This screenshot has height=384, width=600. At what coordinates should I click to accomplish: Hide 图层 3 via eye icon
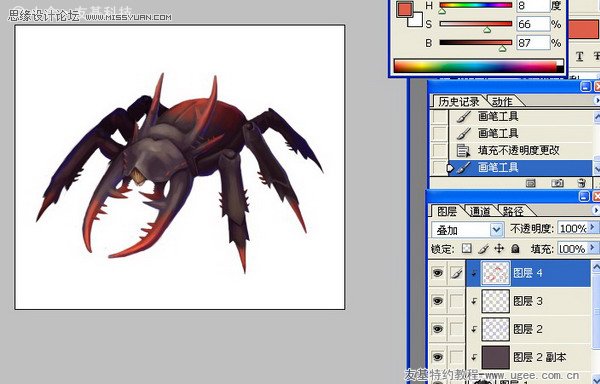438,301
